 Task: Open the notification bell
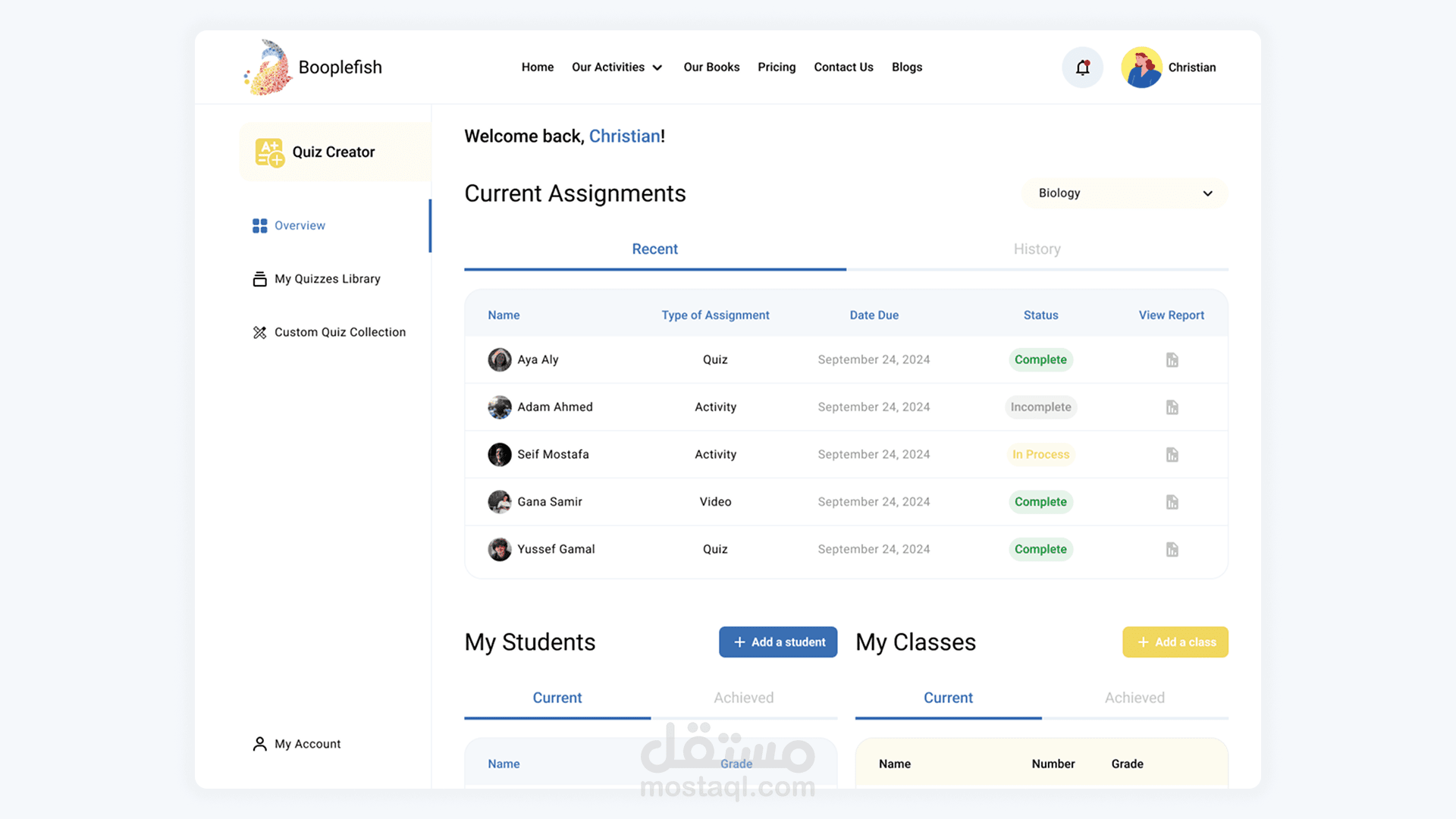click(1082, 67)
